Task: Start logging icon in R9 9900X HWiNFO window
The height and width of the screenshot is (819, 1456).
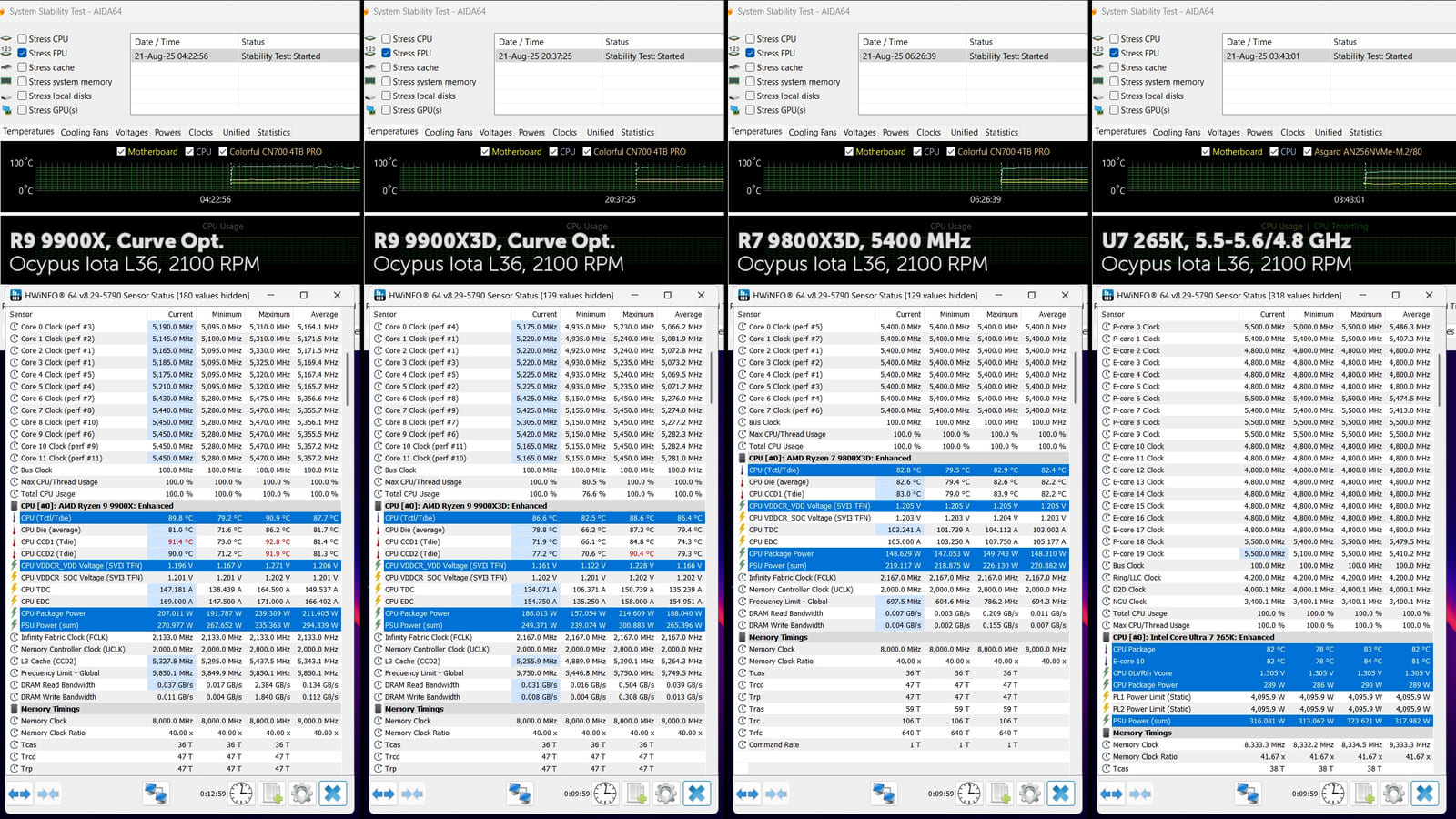Action: click(x=272, y=794)
